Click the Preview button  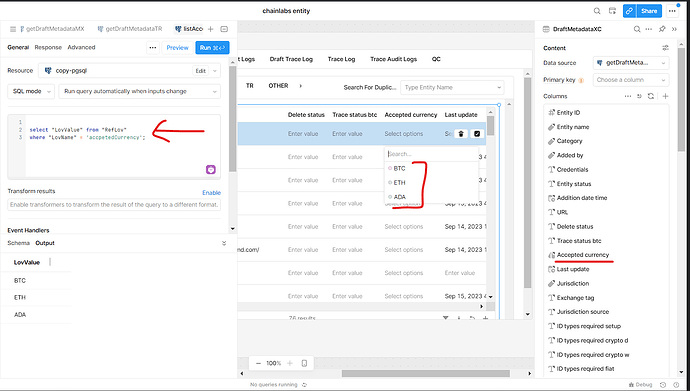[x=177, y=48]
